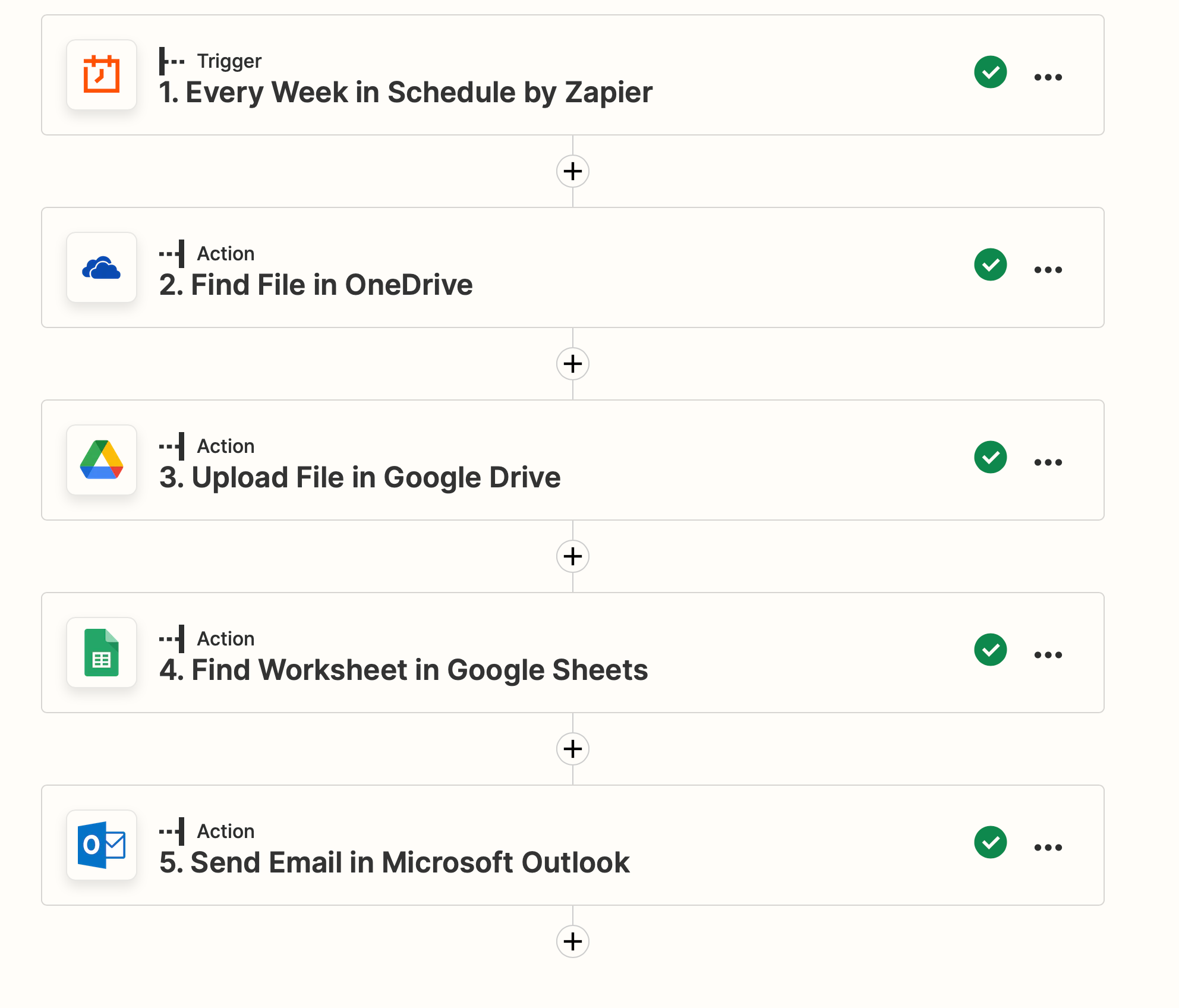Click the Google Drive triangle icon

102,460
